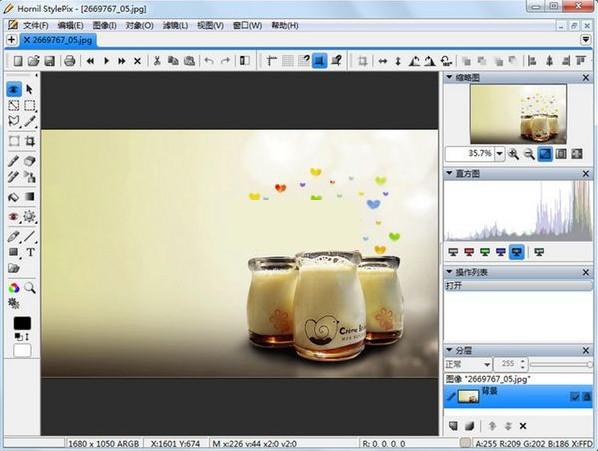Open the 滤镜(L) menu
Screen dimensions: 598x451
(175, 26)
